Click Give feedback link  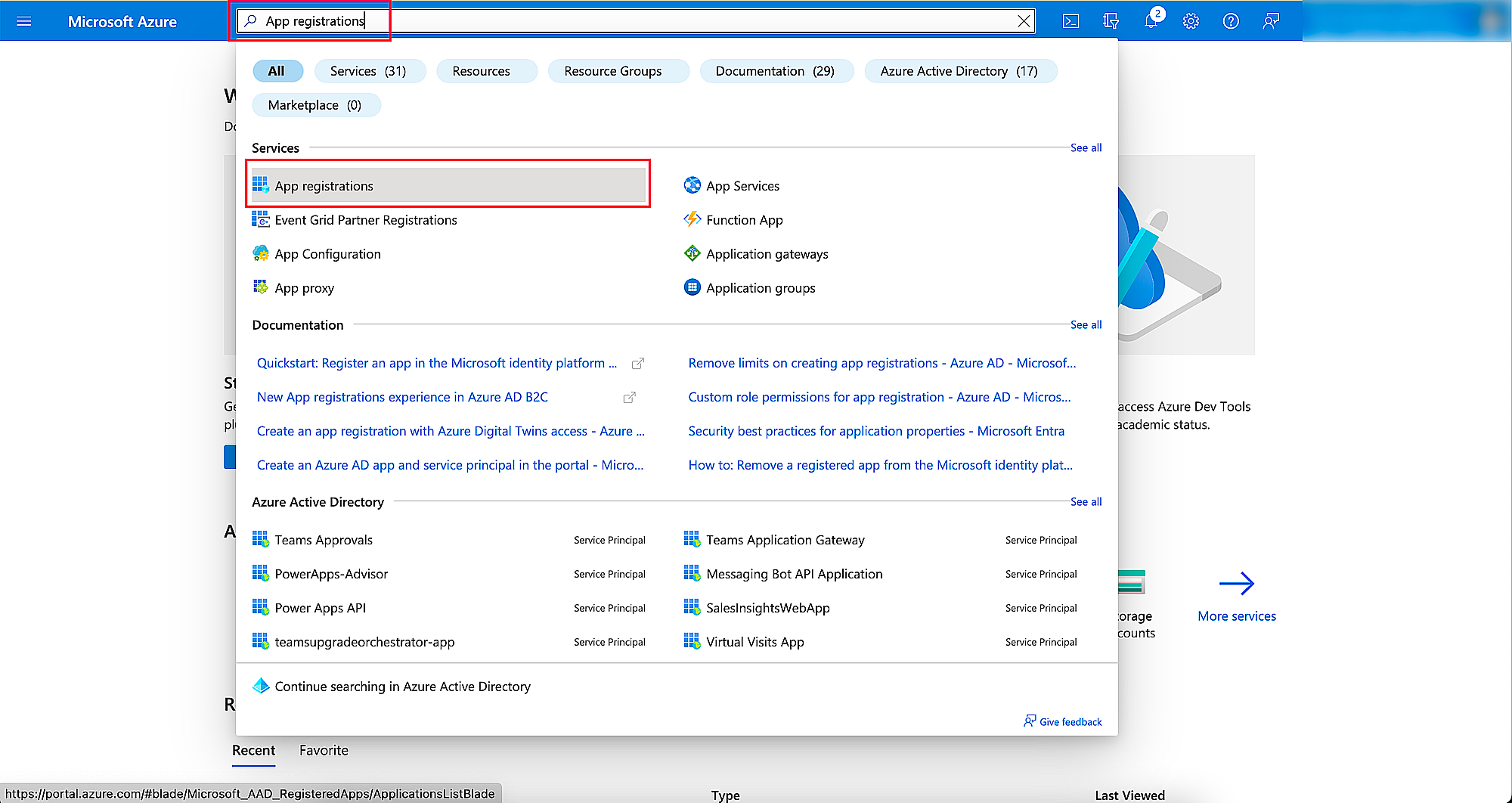(x=1063, y=721)
